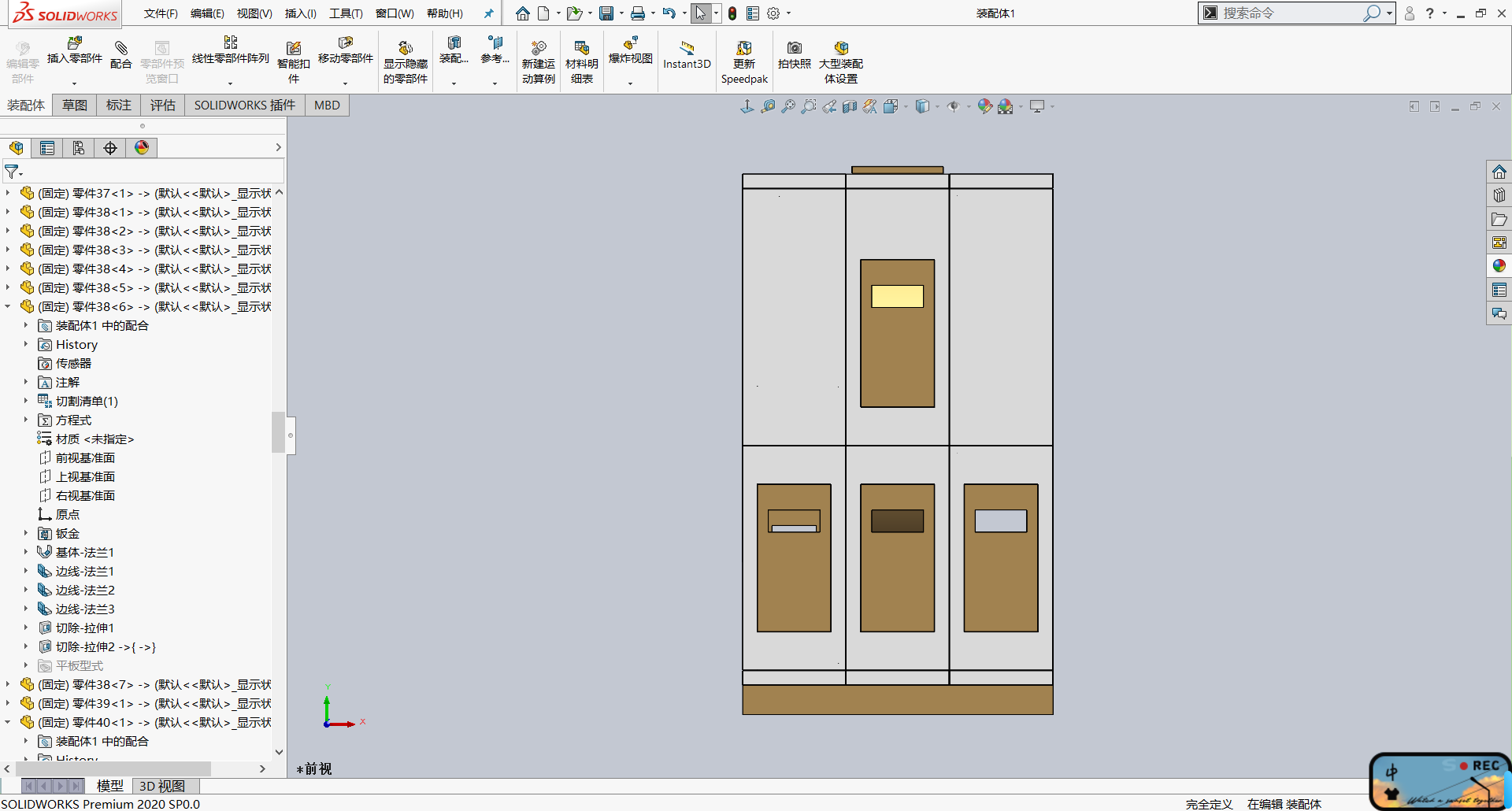Click the Insert Component (插入零部件) icon
Image resolution: width=1512 pixels, height=811 pixels.
point(75,50)
